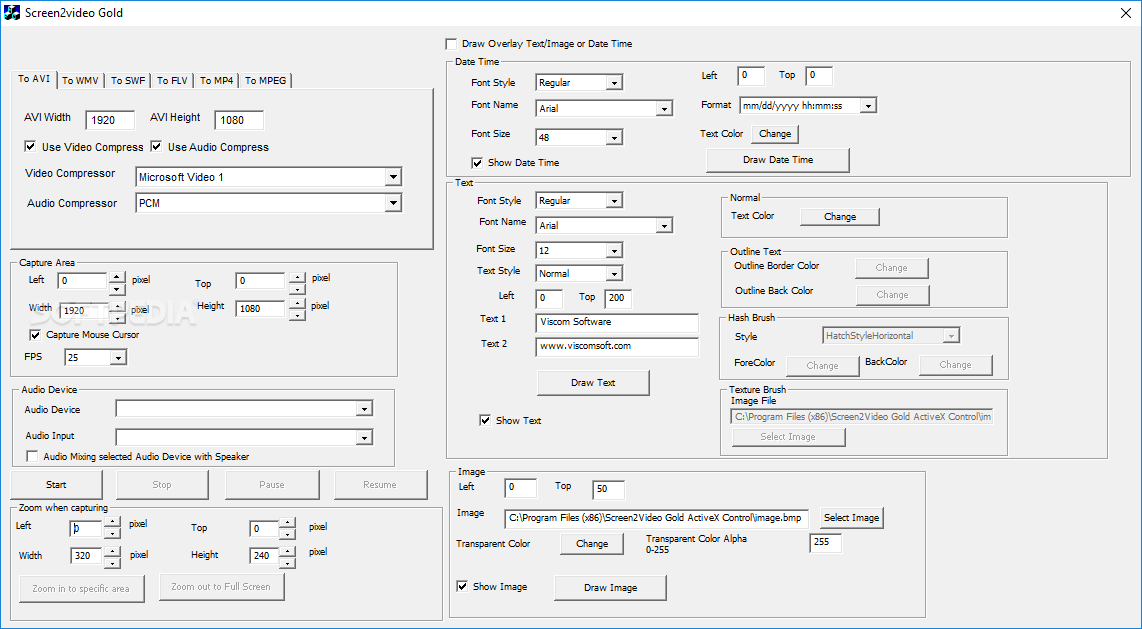This screenshot has width=1142, height=629.
Task: Open the Text Style dropdown
Action: coord(615,274)
